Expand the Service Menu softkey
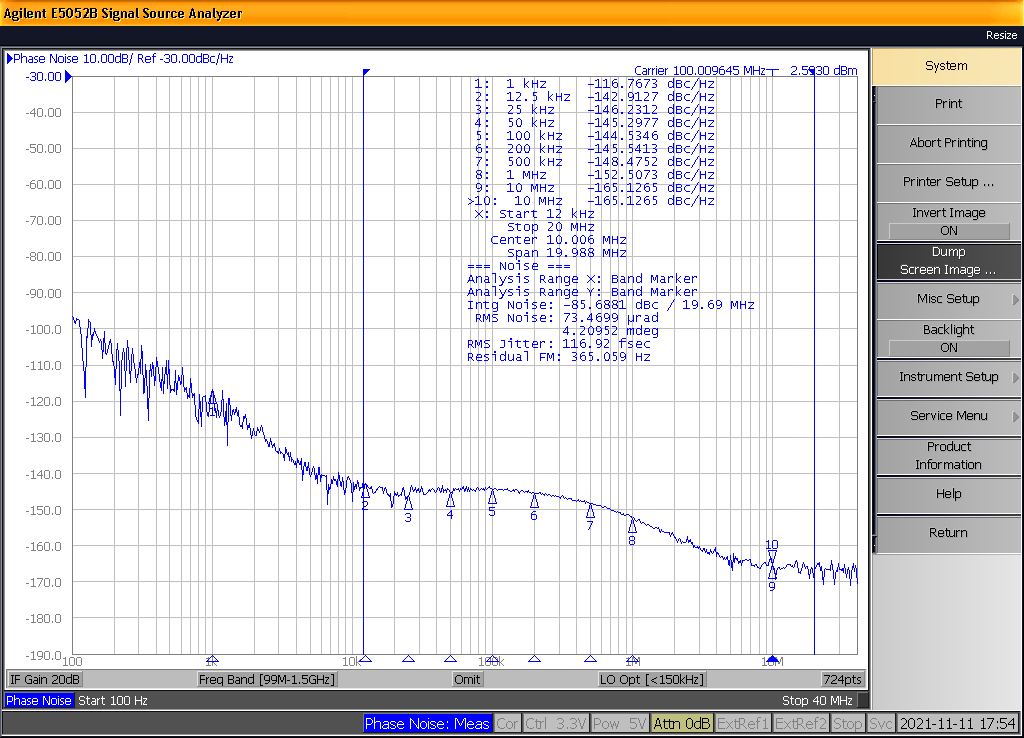1024x738 pixels. click(x=948, y=416)
